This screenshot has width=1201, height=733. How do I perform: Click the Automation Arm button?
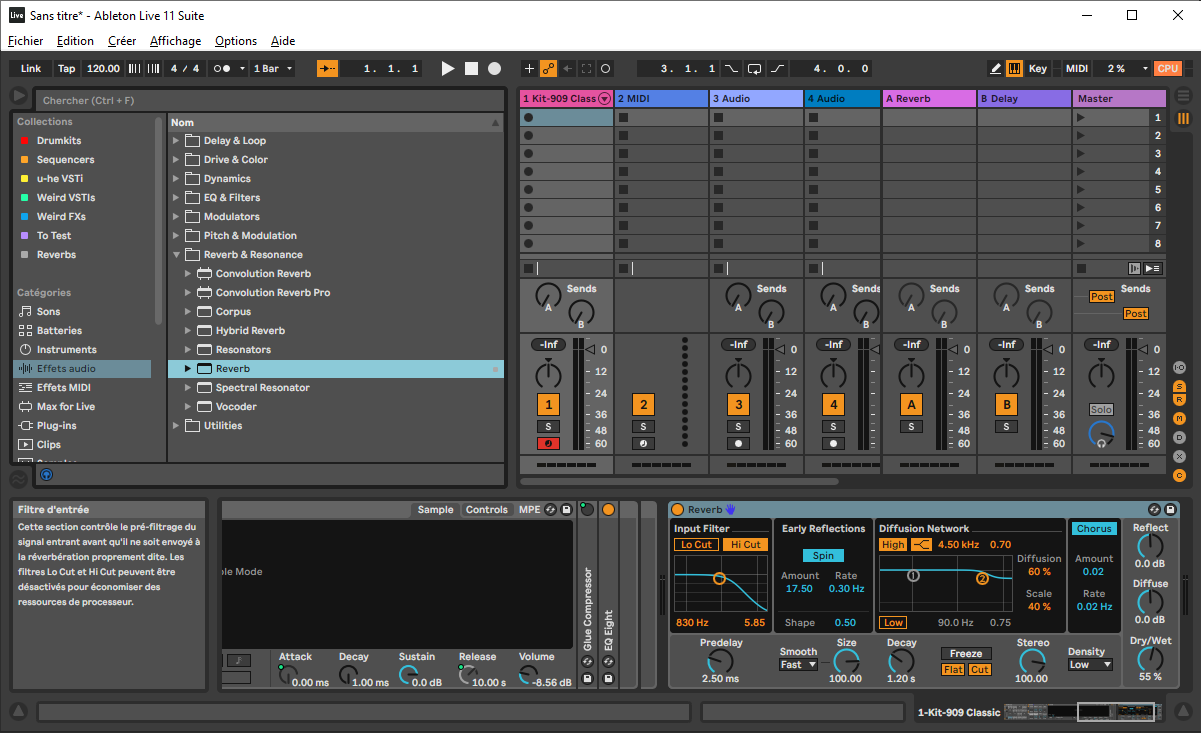[548, 68]
